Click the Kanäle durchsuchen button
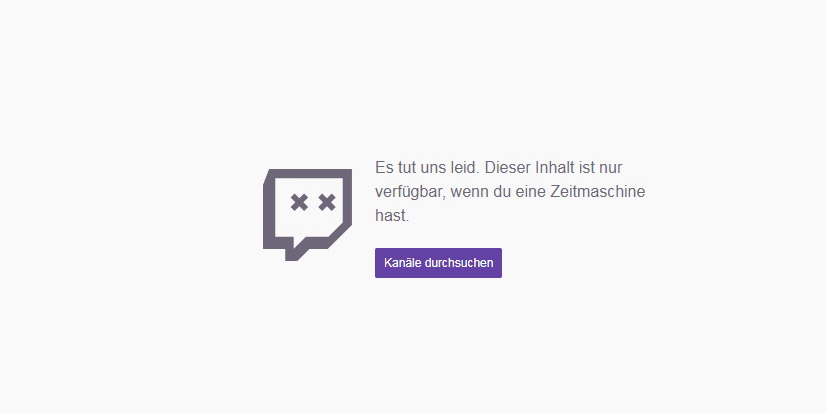Screen dimensions: 826x413 (x=438, y=263)
